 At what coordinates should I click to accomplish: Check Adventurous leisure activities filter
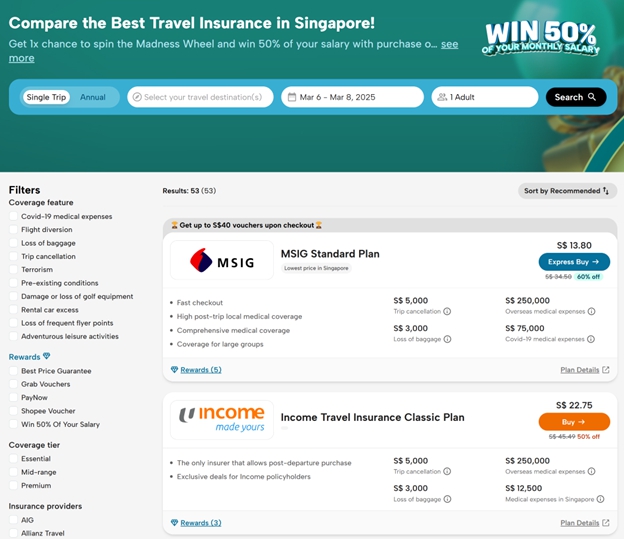(14, 336)
